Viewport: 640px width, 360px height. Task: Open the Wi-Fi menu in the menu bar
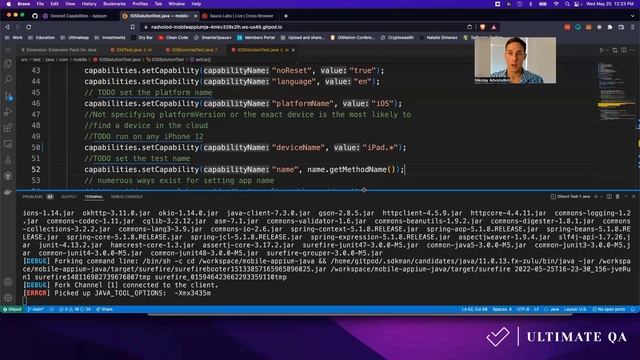pyautogui.click(x=556, y=4)
